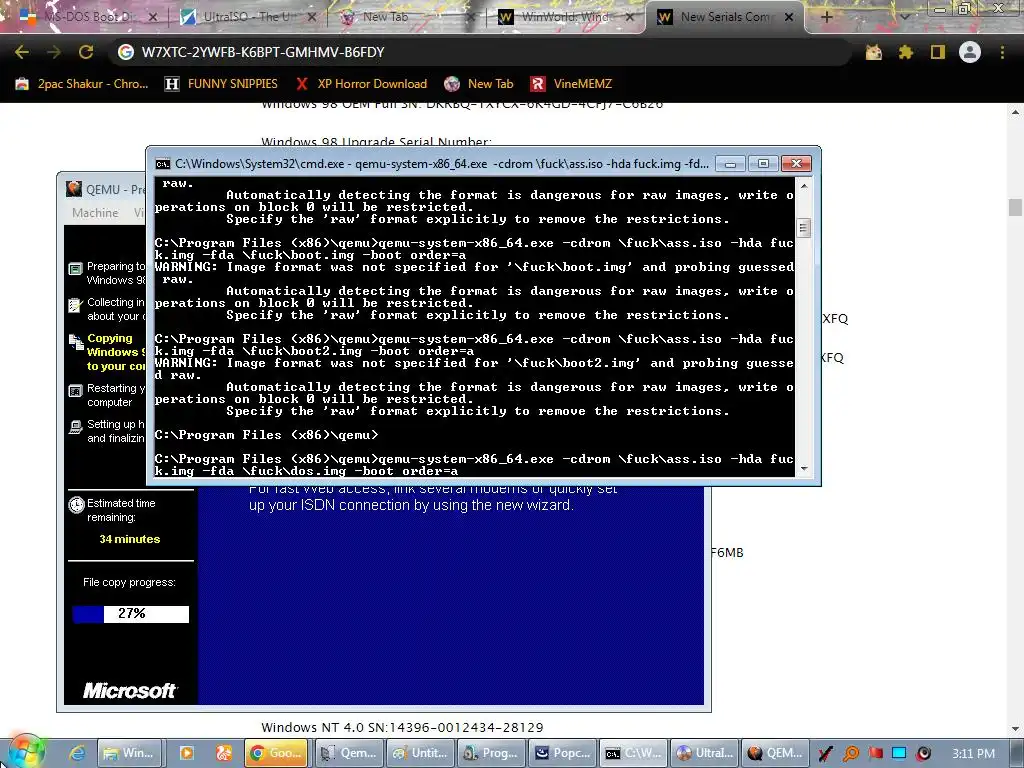Click the Google icon in address bar
1024x768 pixels.
point(126,52)
